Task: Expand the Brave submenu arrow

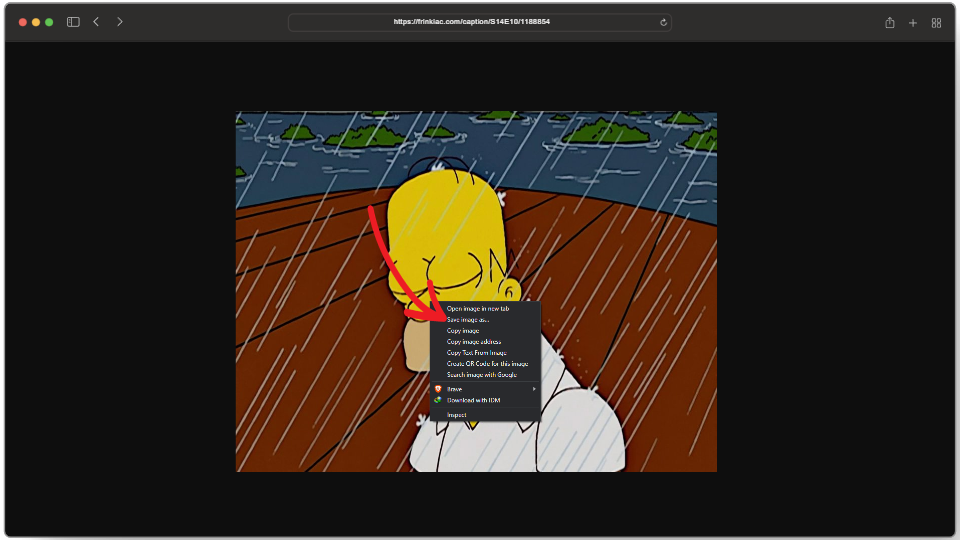Action: pyautogui.click(x=534, y=389)
